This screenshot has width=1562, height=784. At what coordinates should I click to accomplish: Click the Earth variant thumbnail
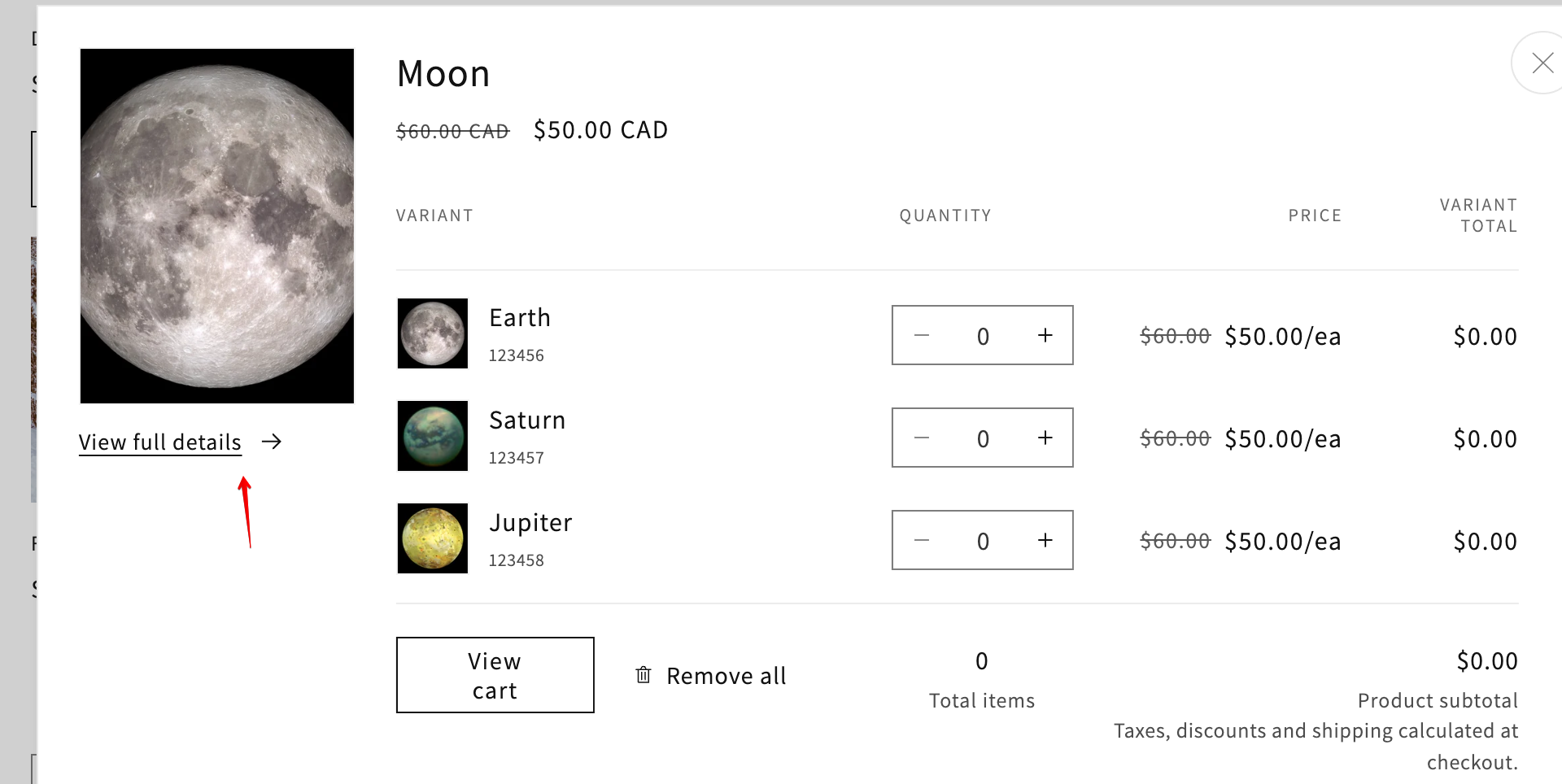(433, 333)
